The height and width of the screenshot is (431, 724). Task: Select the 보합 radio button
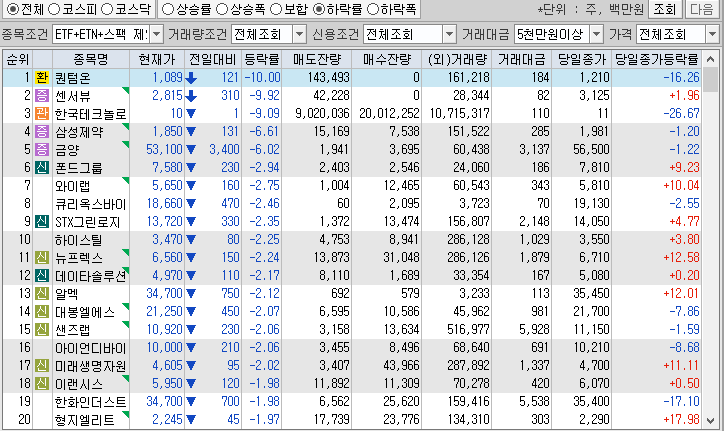(x=276, y=9)
